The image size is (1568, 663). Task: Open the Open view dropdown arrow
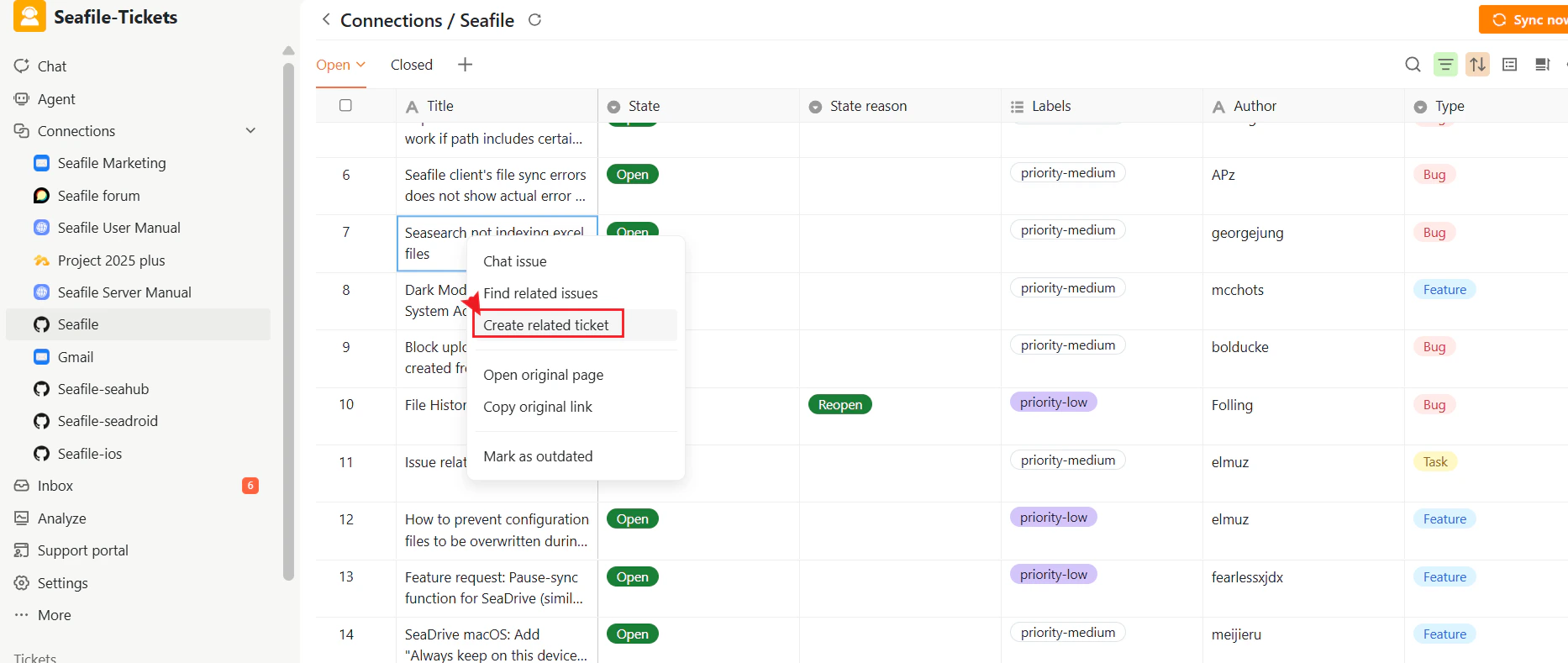coord(361,65)
